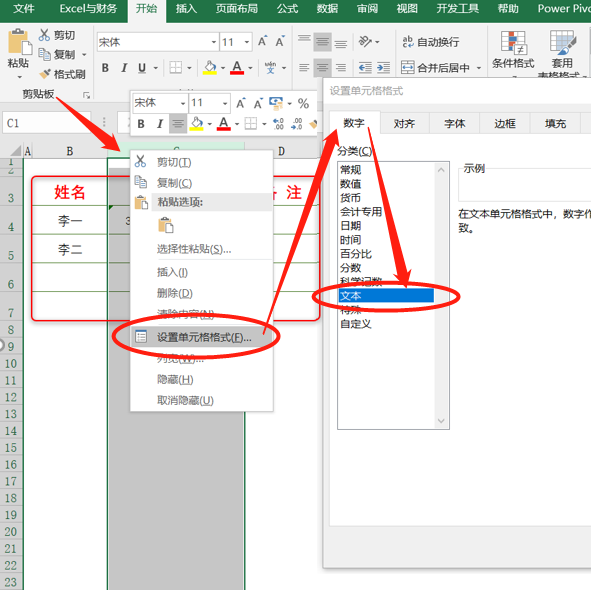Choose Delete (删除) in context menu
This screenshot has height=590, width=591.
tap(201, 293)
